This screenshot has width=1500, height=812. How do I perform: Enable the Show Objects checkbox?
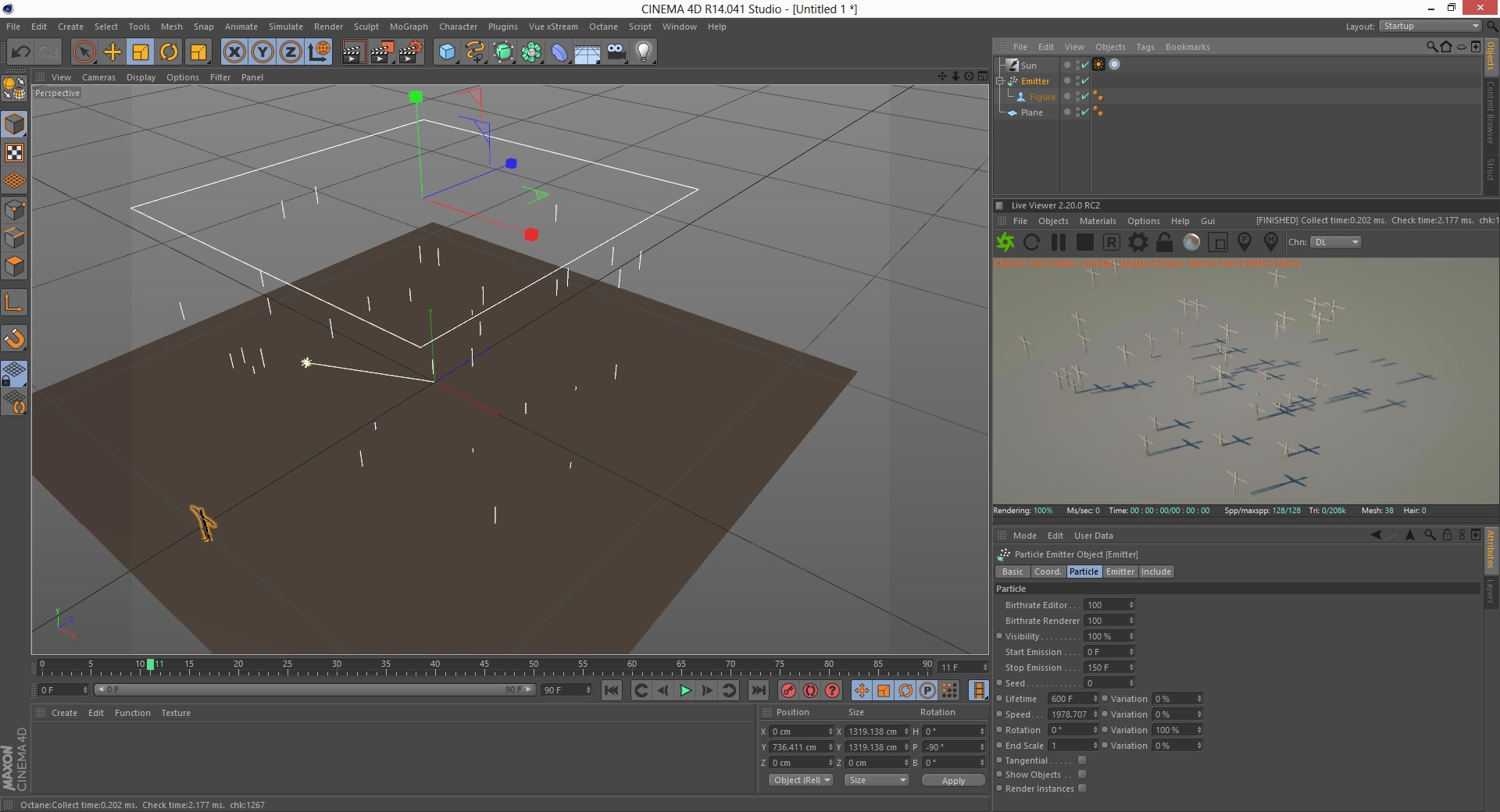(1082, 775)
